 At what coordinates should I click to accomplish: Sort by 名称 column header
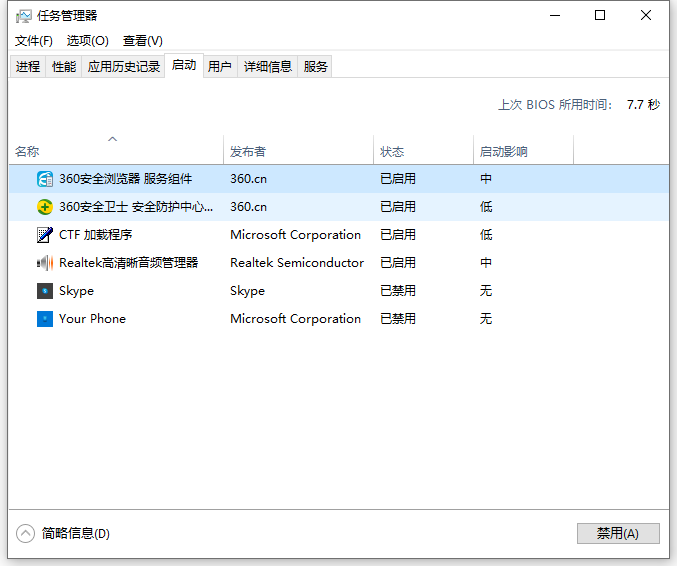pos(27,152)
